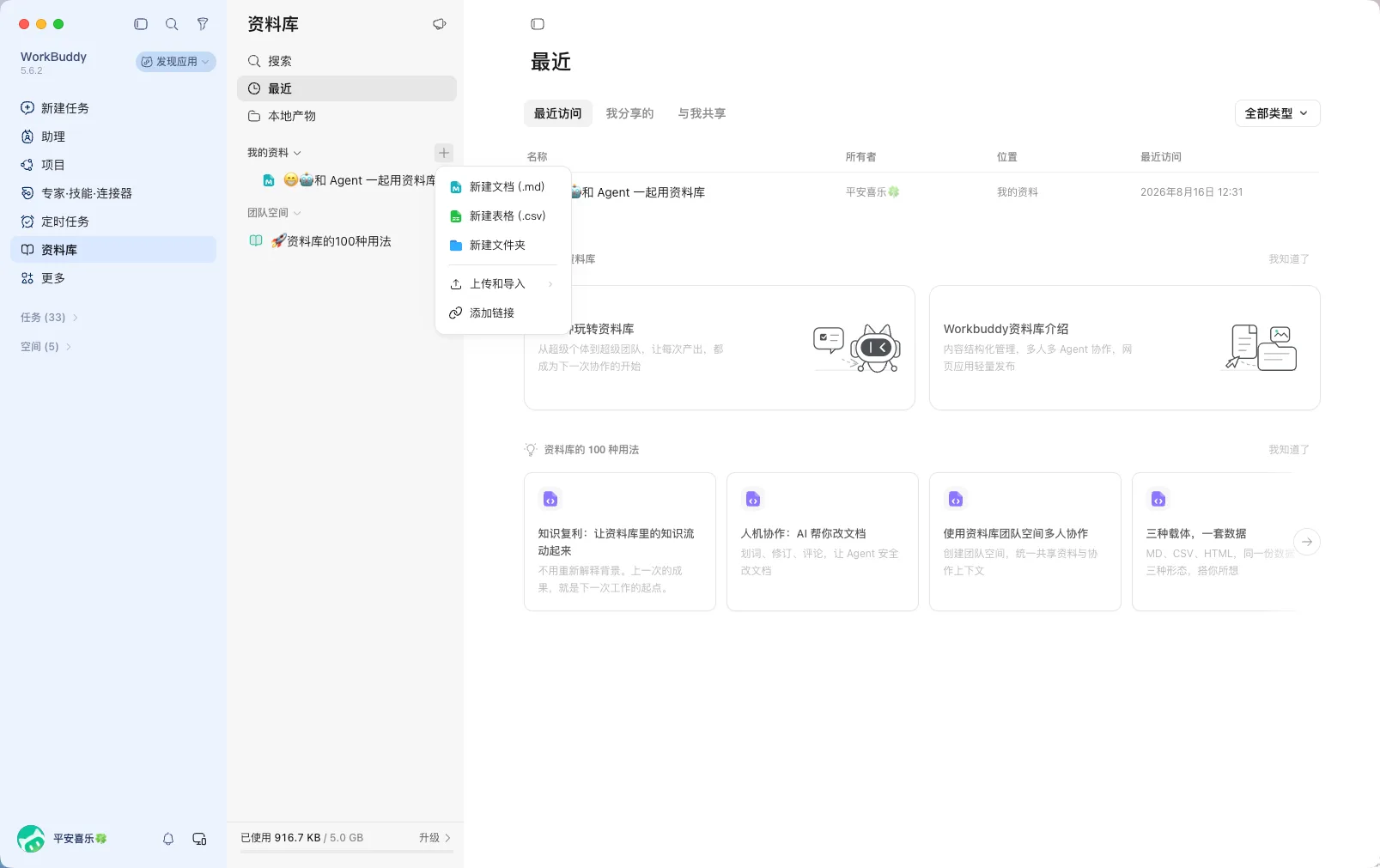The height and width of the screenshot is (868, 1380).
Task: Open the 使用资料库团队空间多人协作 card
Action: point(1024,542)
